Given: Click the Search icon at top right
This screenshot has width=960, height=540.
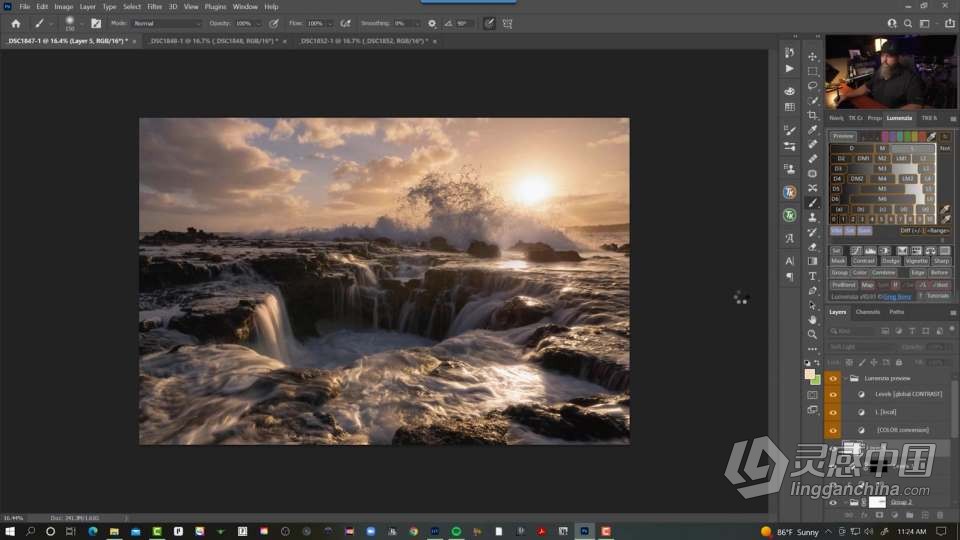Looking at the screenshot, I should click(908, 23).
